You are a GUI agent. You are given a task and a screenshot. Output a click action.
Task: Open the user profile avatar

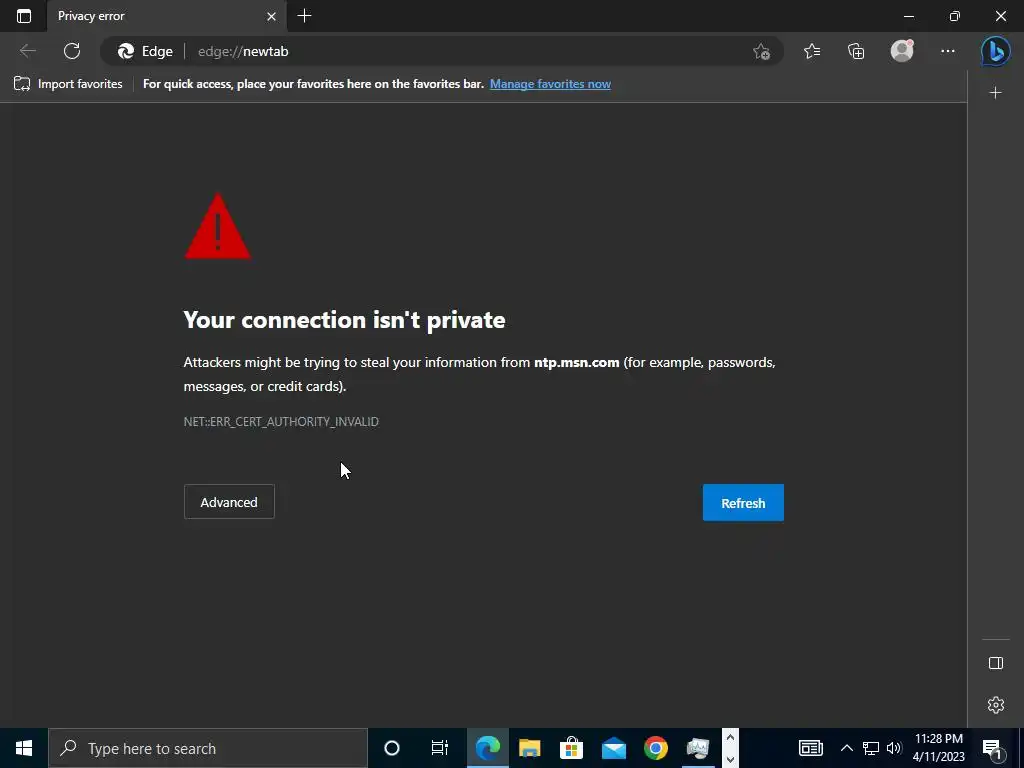pyautogui.click(x=902, y=51)
